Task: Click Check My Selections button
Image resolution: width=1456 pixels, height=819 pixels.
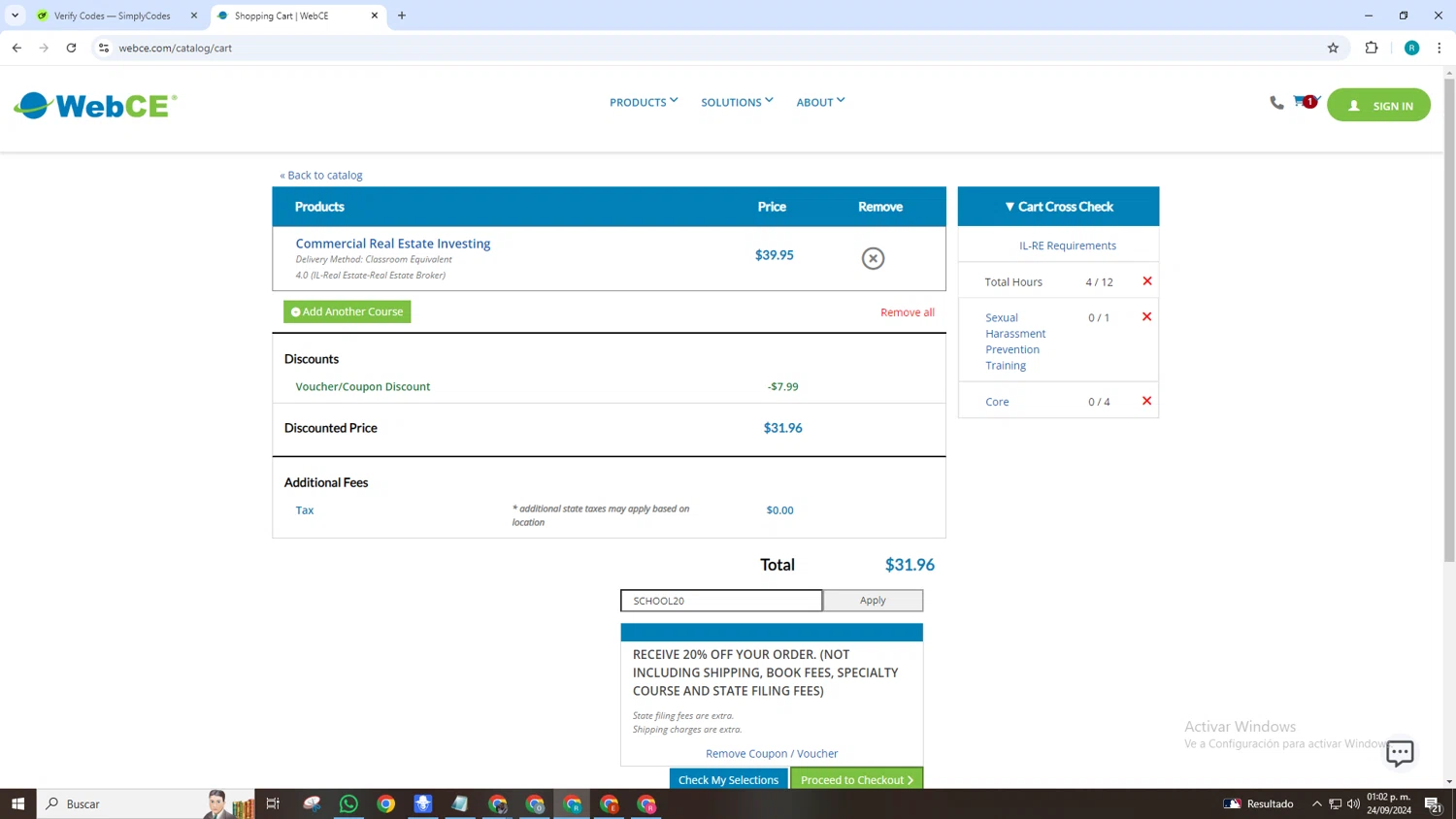Action: 728,779
